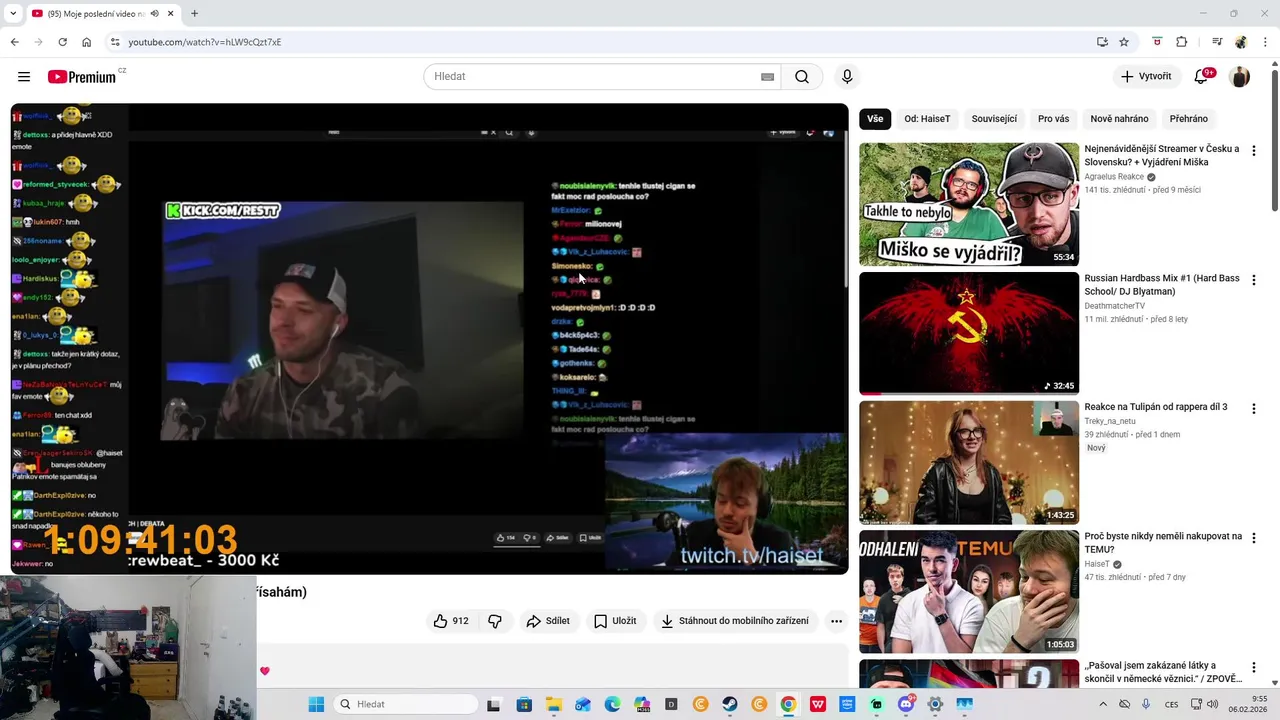Open the Chrome three-dot menu
Viewport: 1280px width, 720px height.
point(1265,42)
